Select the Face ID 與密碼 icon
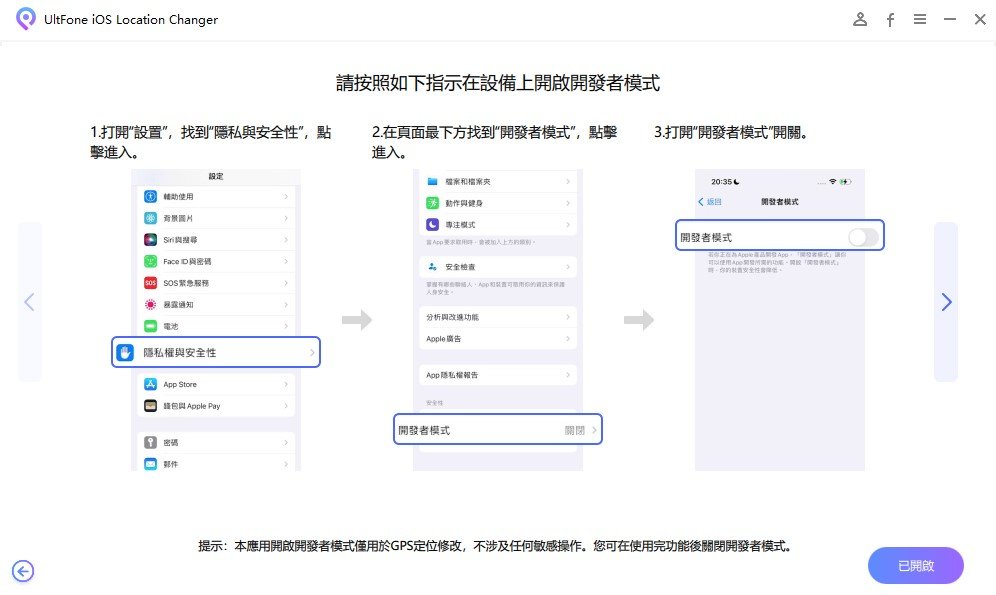 [149, 262]
